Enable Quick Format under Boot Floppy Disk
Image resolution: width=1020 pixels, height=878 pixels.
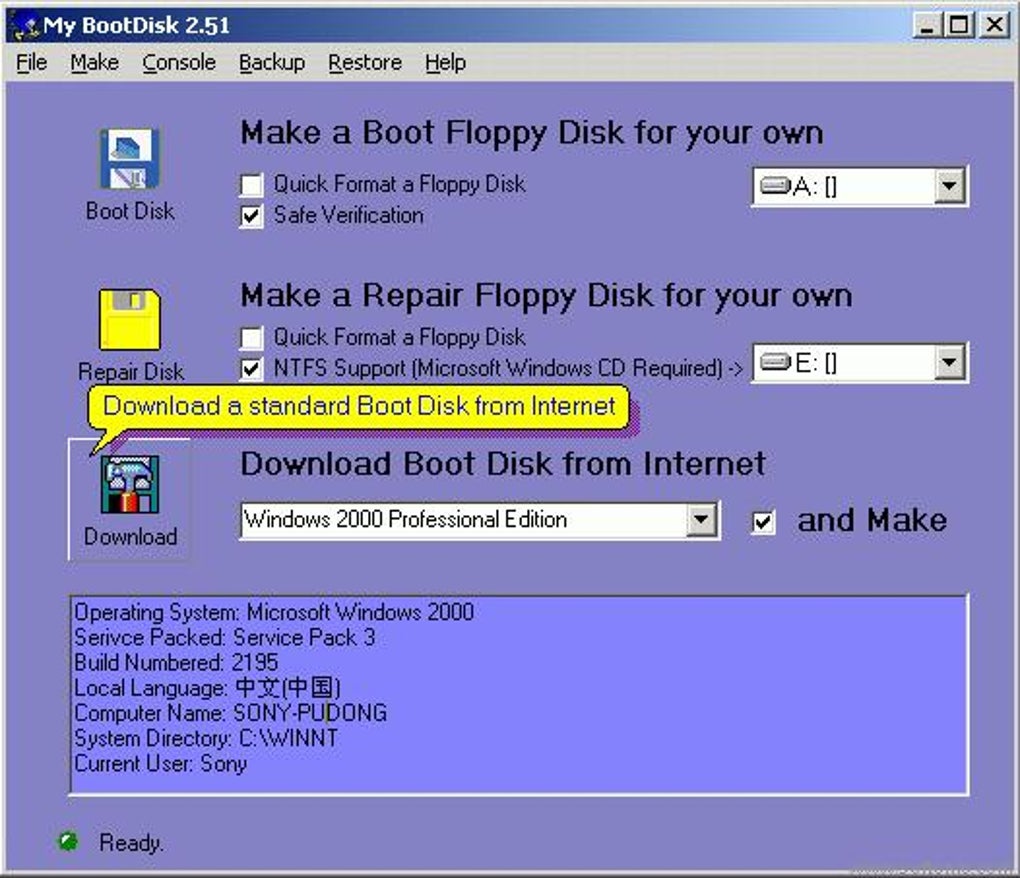click(252, 185)
